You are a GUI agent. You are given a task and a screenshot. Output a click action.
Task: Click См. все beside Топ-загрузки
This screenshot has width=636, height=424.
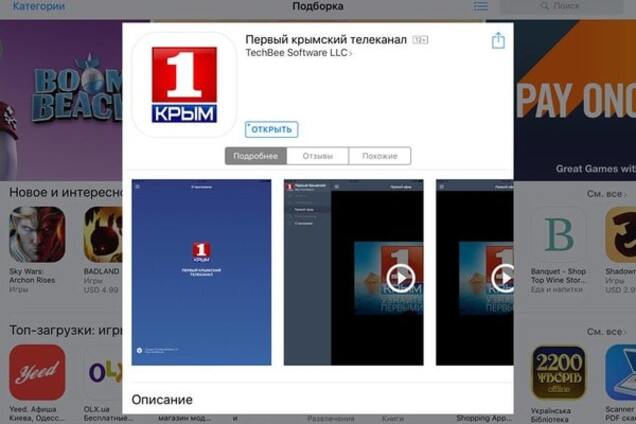point(606,332)
